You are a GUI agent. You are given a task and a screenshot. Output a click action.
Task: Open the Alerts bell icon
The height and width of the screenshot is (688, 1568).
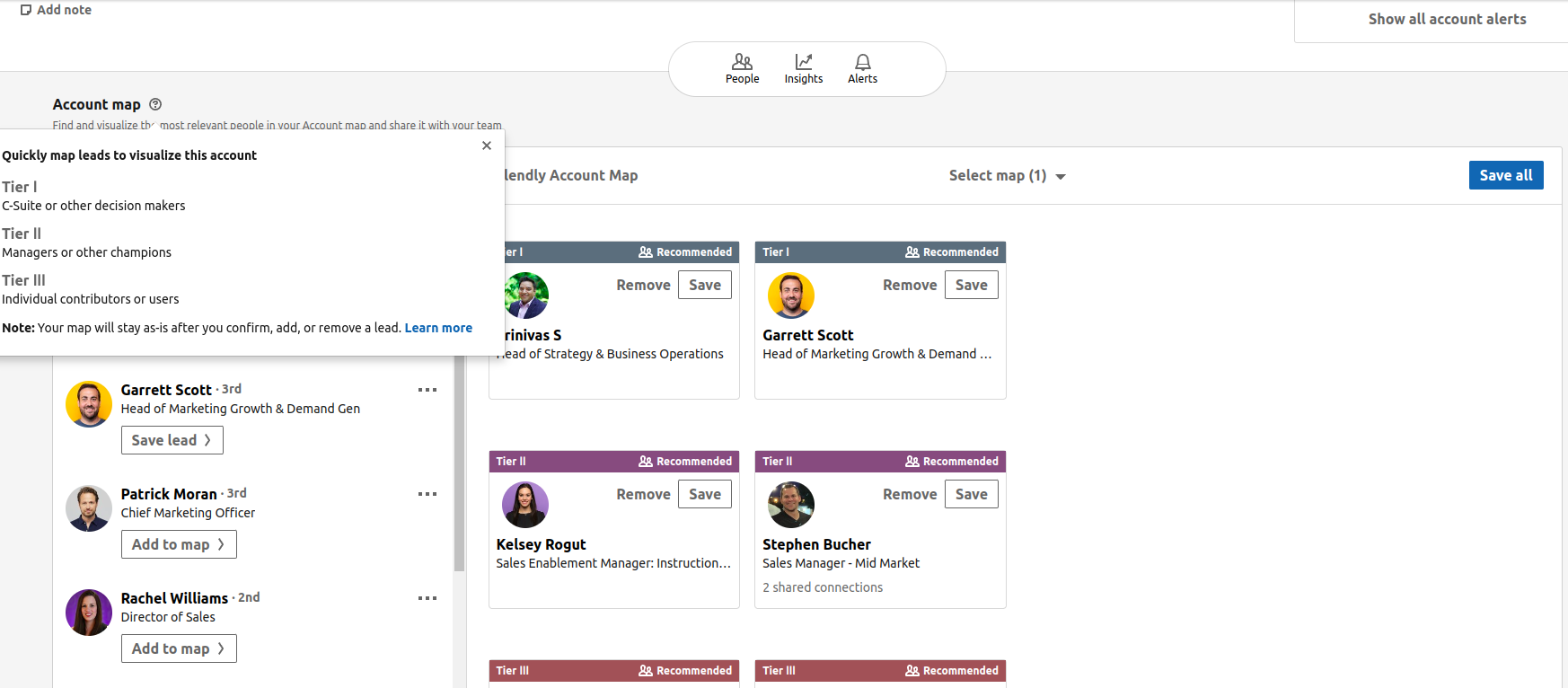862,61
